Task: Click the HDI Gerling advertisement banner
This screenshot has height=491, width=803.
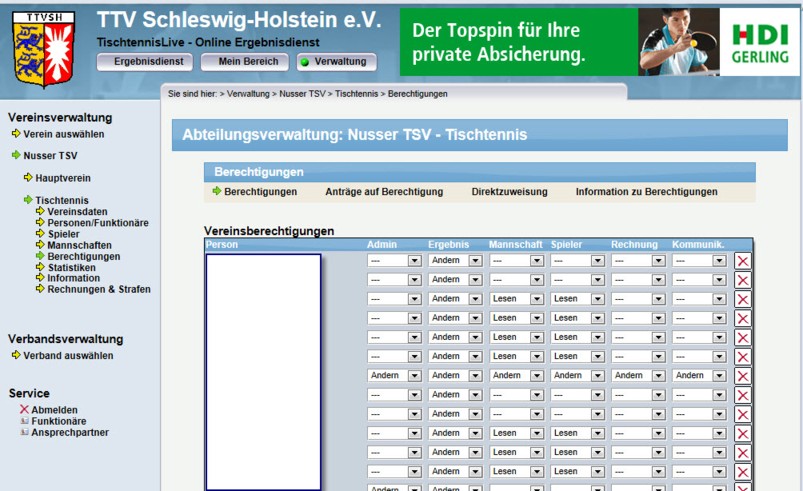Action: [x=598, y=42]
